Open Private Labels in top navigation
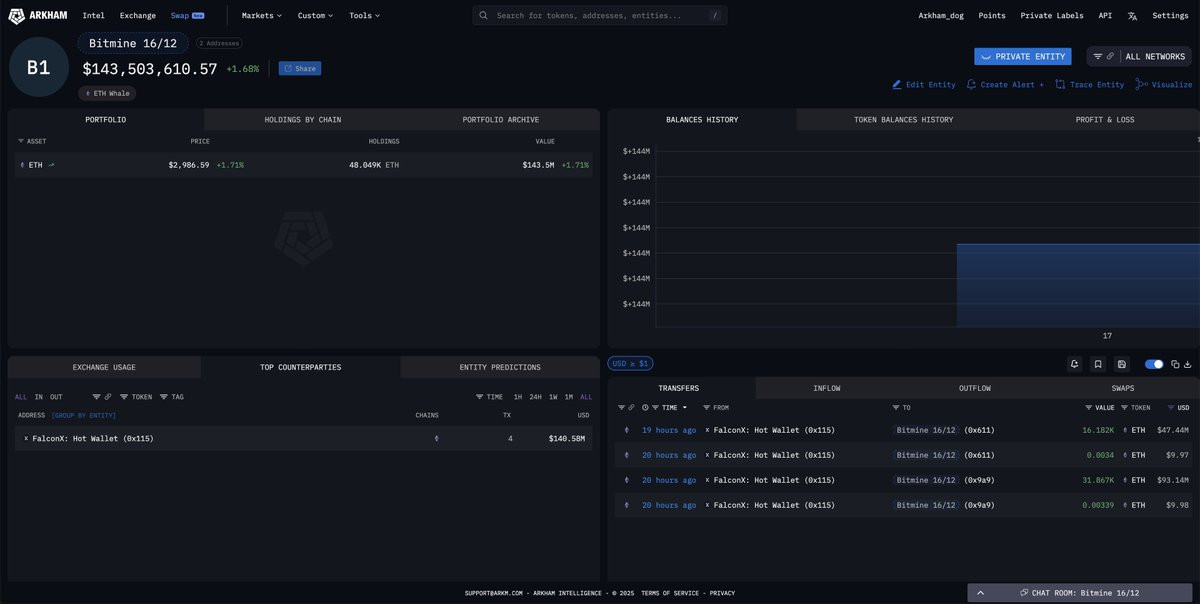This screenshot has height=604, width=1200. pos(1052,16)
